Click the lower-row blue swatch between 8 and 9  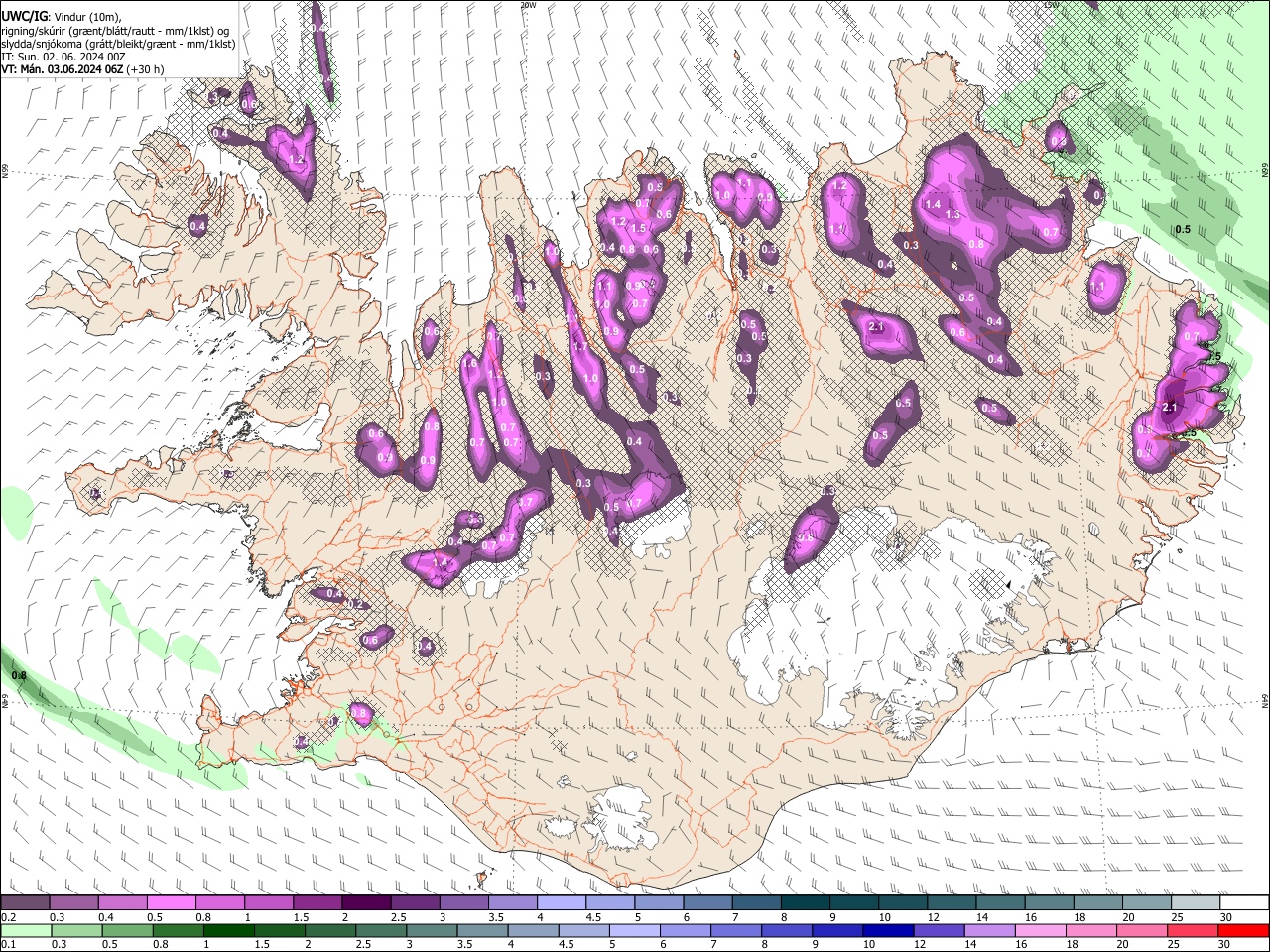tap(787, 931)
